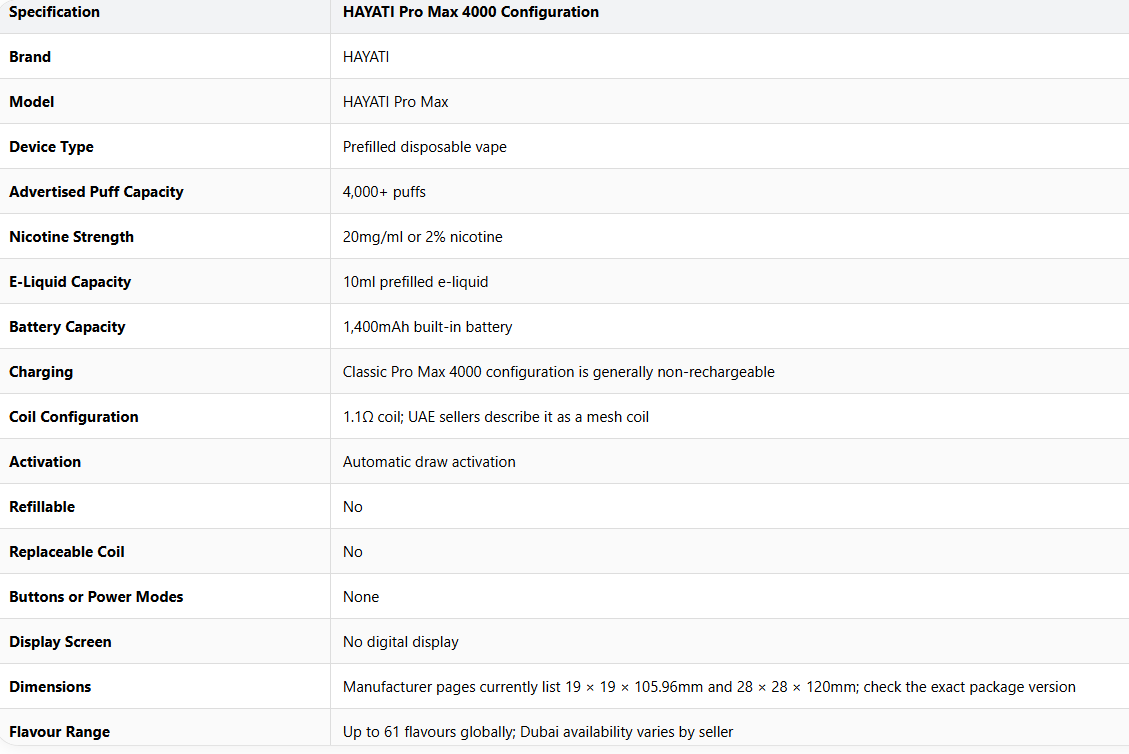Click the 'Activation' row label

45,462
